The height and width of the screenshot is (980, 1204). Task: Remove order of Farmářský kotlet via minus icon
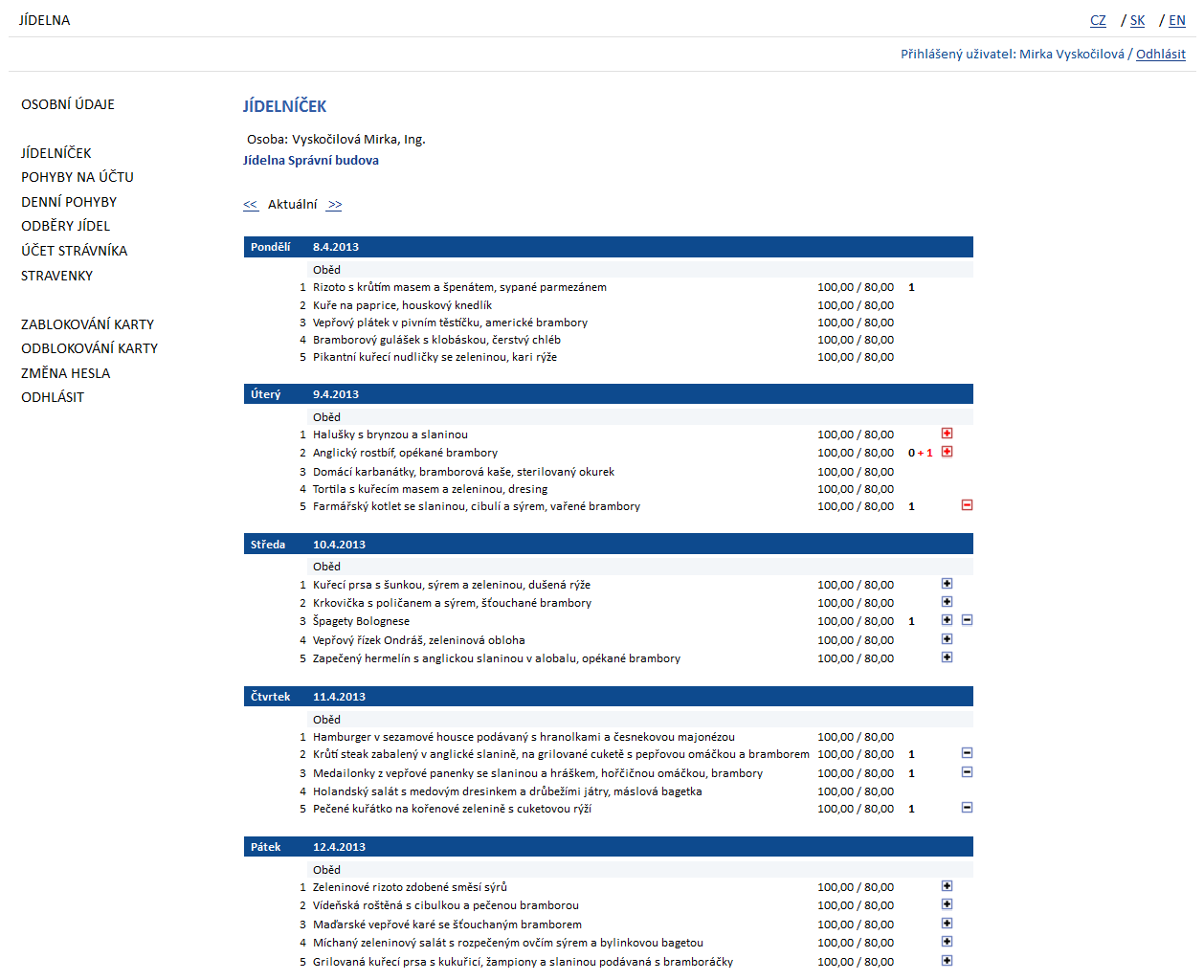(967, 505)
